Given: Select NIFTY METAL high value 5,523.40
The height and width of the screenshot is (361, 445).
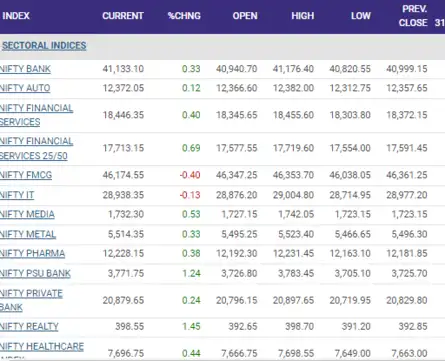Looking at the screenshot, I should point(296,234).
